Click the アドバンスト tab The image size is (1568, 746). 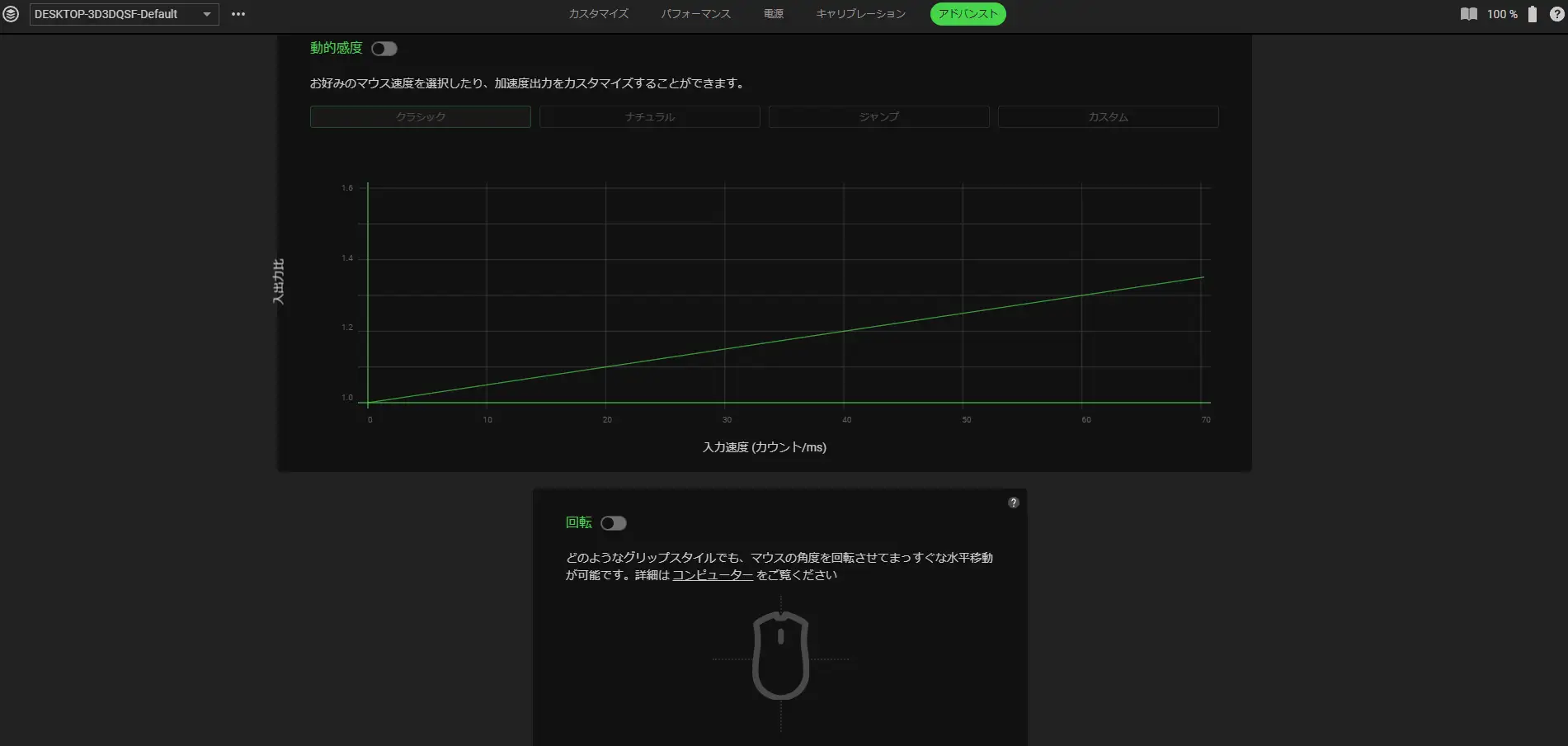coord(968,14)
